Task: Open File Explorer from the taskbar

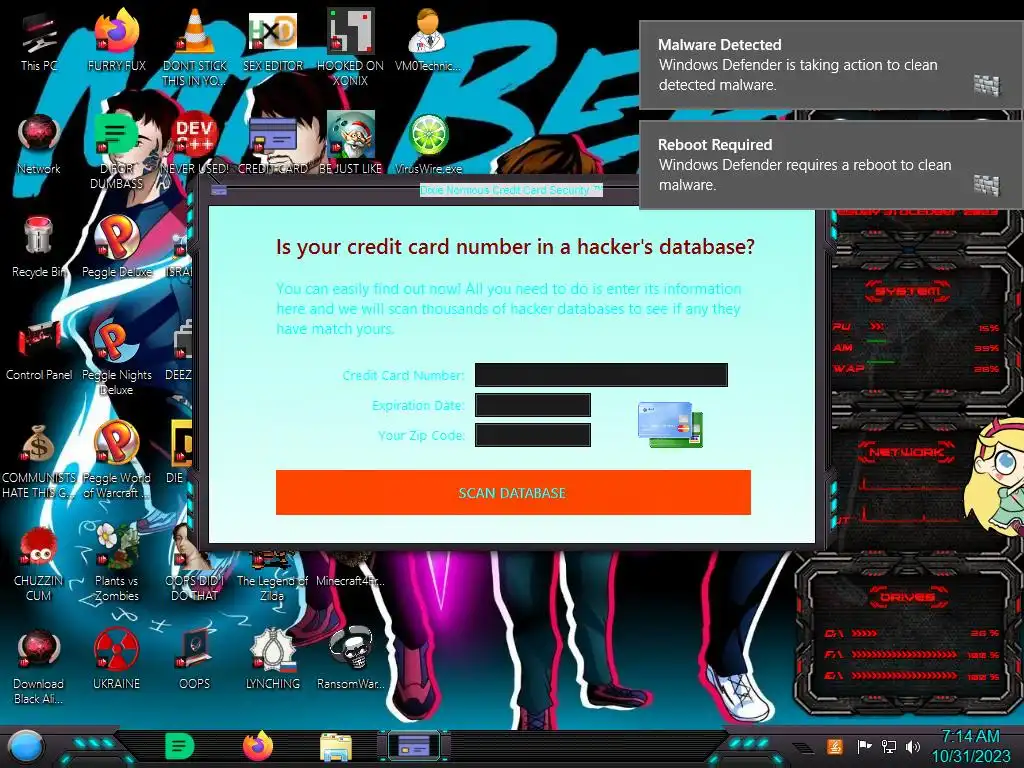Action: tap(336, 747)
